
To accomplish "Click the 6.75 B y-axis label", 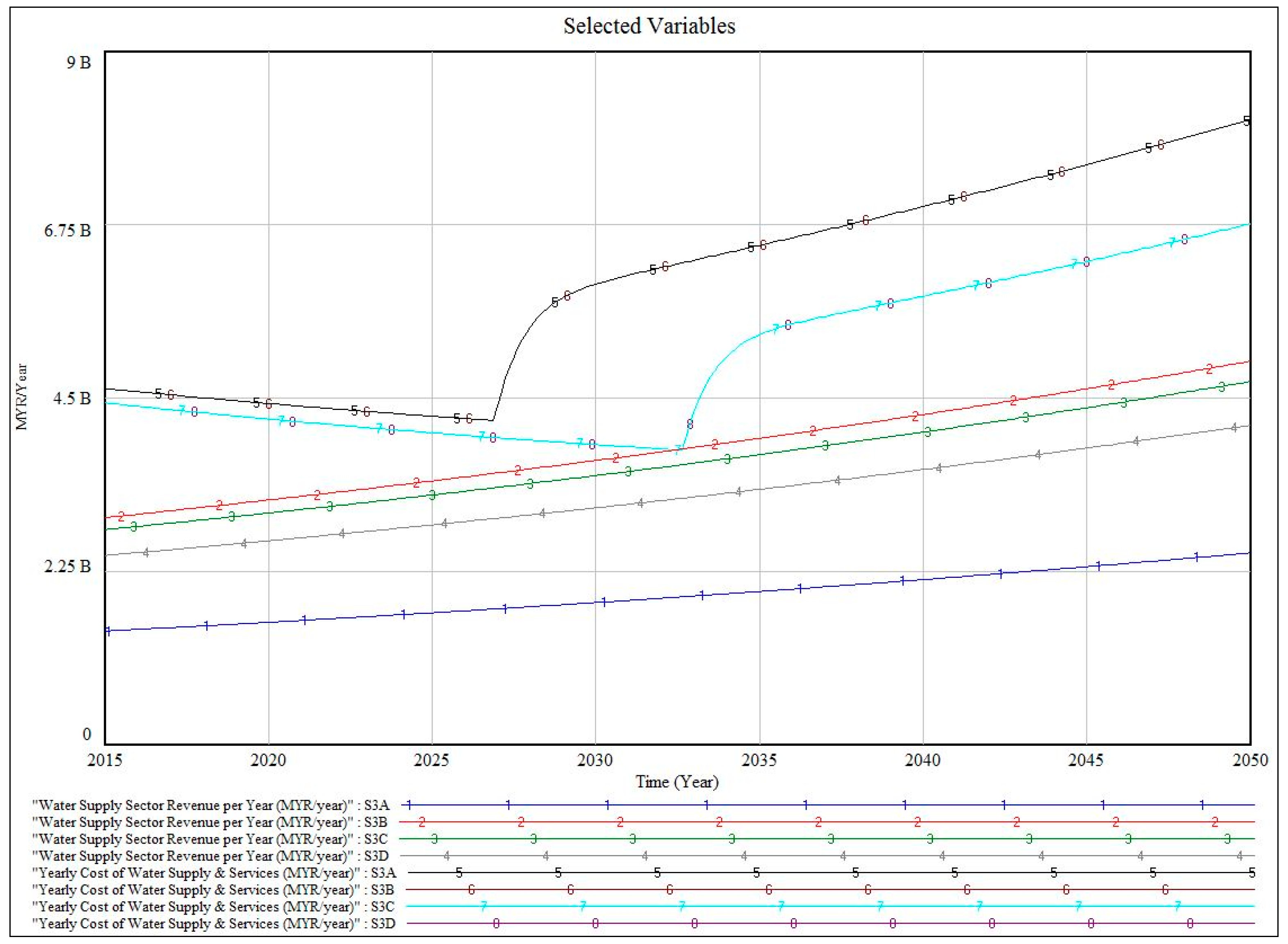I will [68, 230].
